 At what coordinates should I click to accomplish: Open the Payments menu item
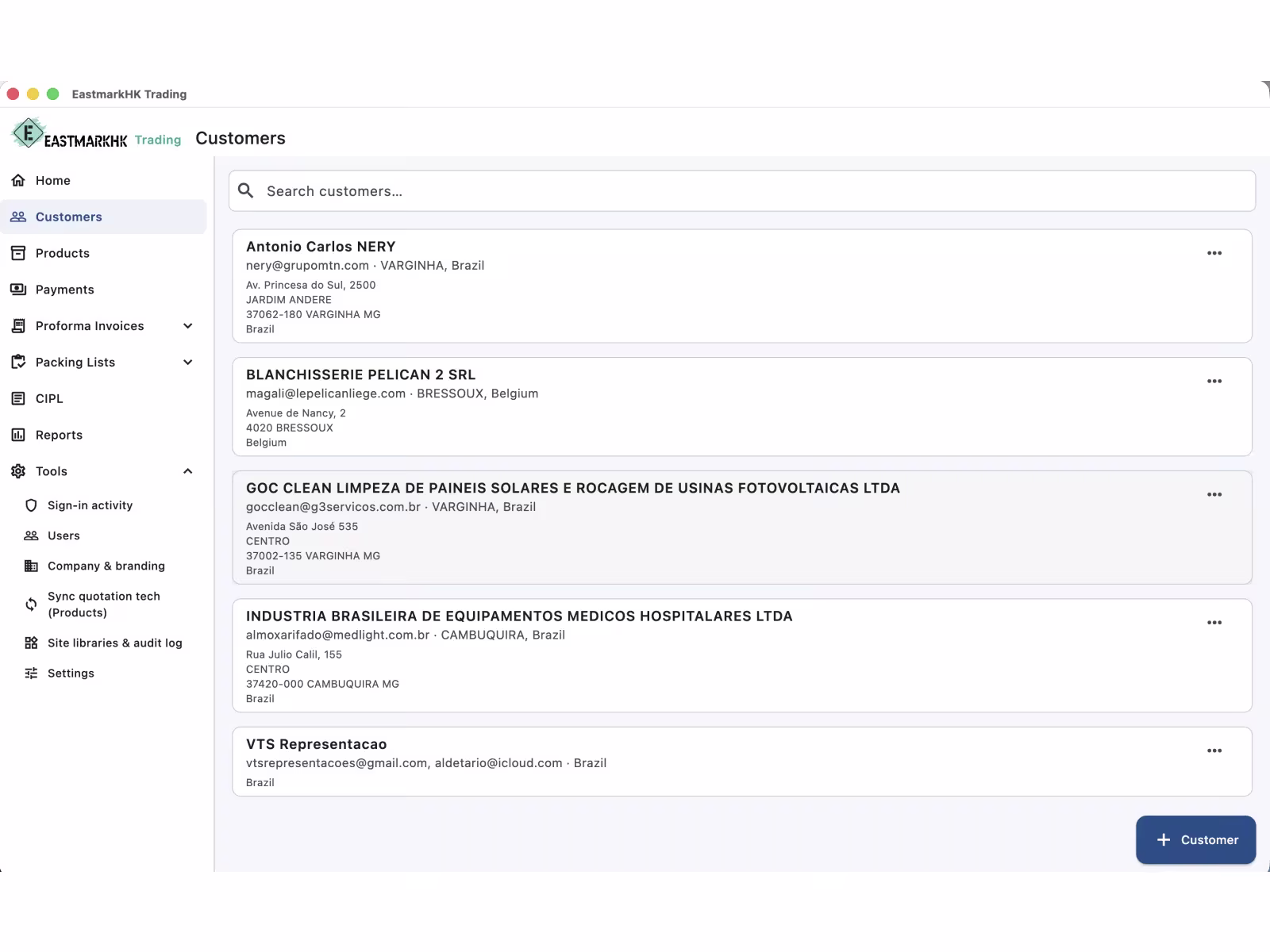(103, 290)
